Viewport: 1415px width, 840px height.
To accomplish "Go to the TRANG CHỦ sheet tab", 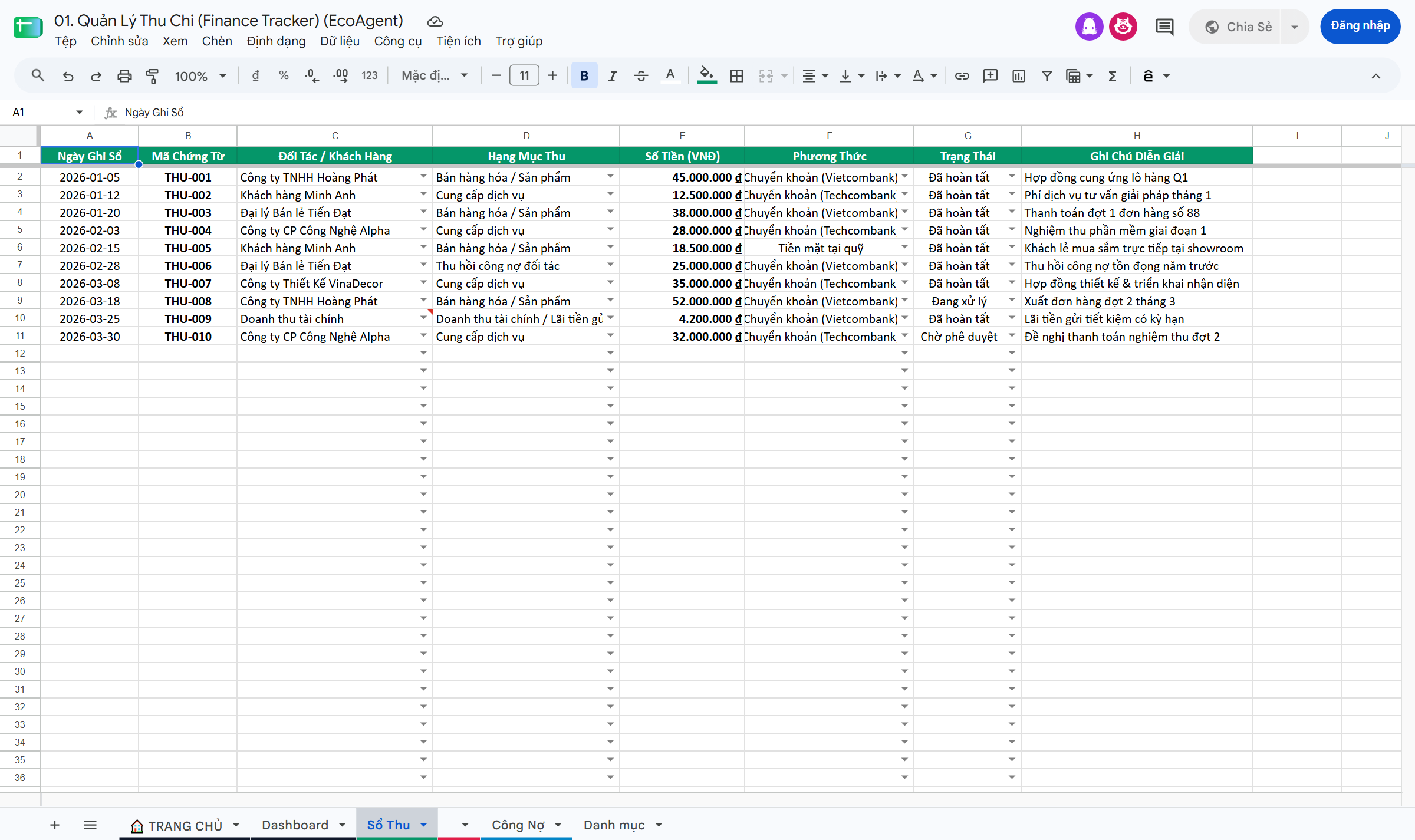I will 185,825.
